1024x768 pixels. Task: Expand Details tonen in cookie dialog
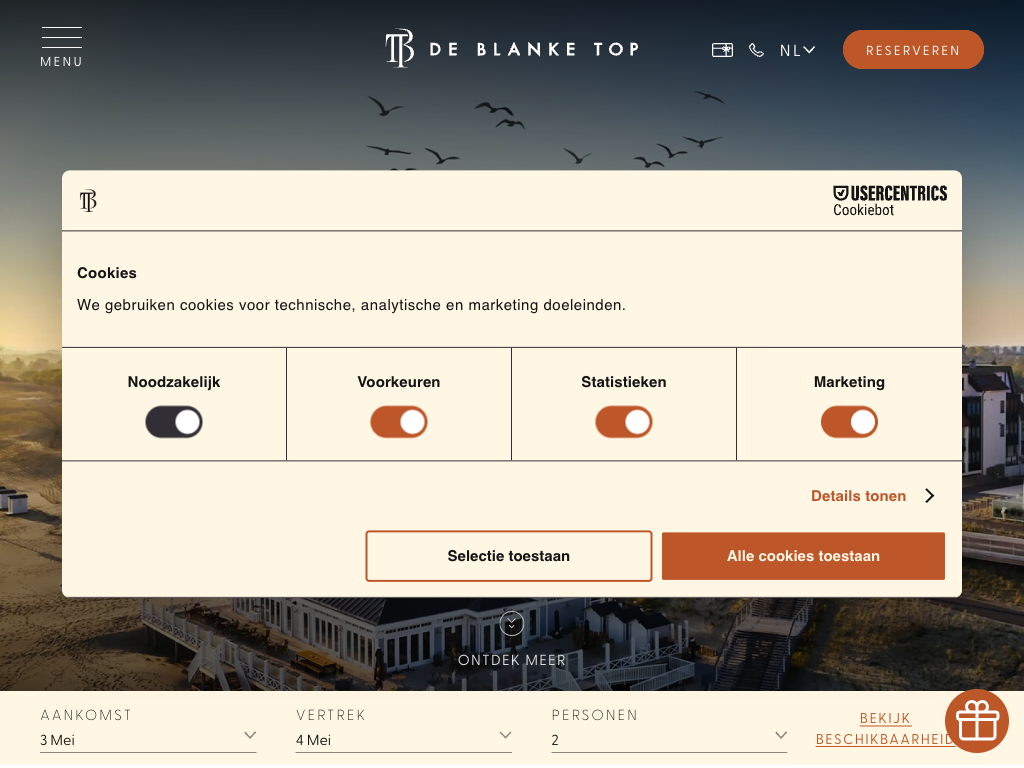coord(871,496)
